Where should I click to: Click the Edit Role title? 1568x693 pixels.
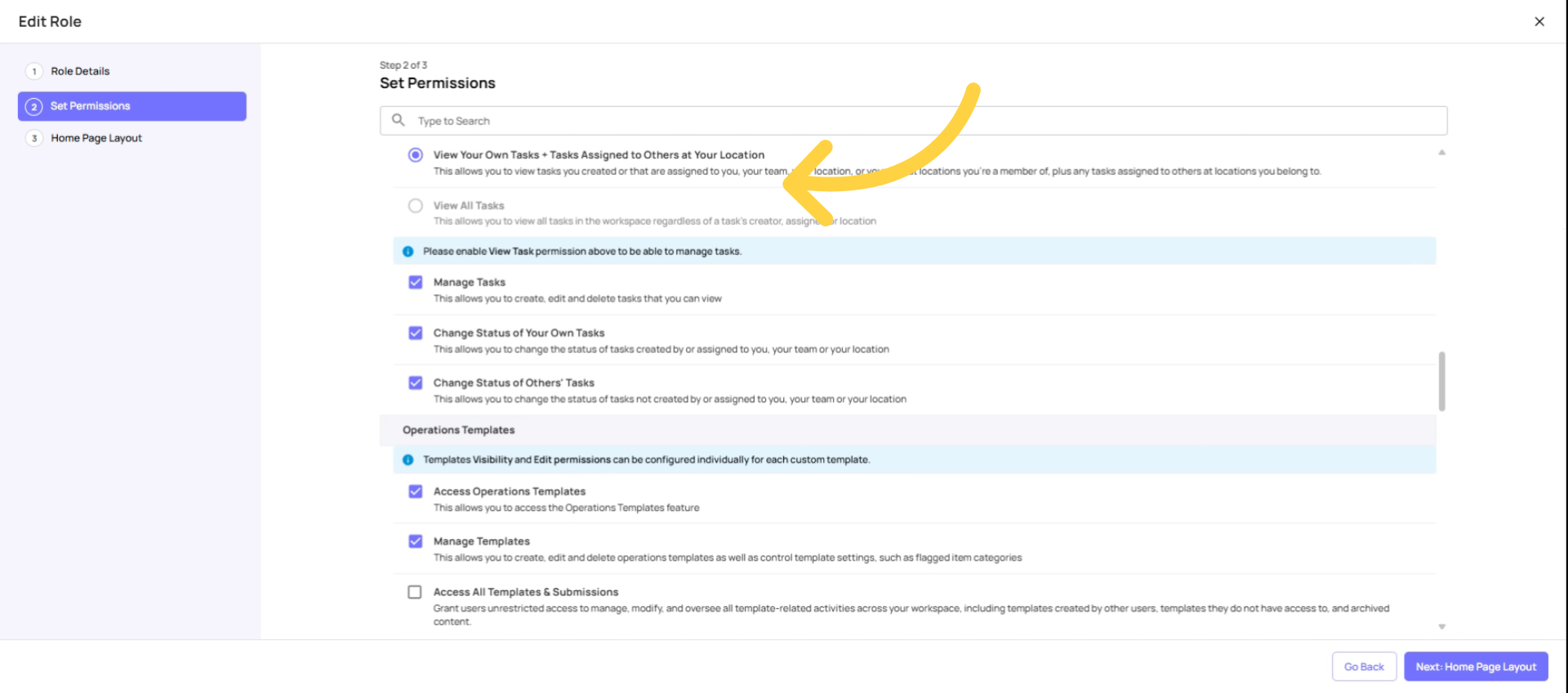point(50,22)
